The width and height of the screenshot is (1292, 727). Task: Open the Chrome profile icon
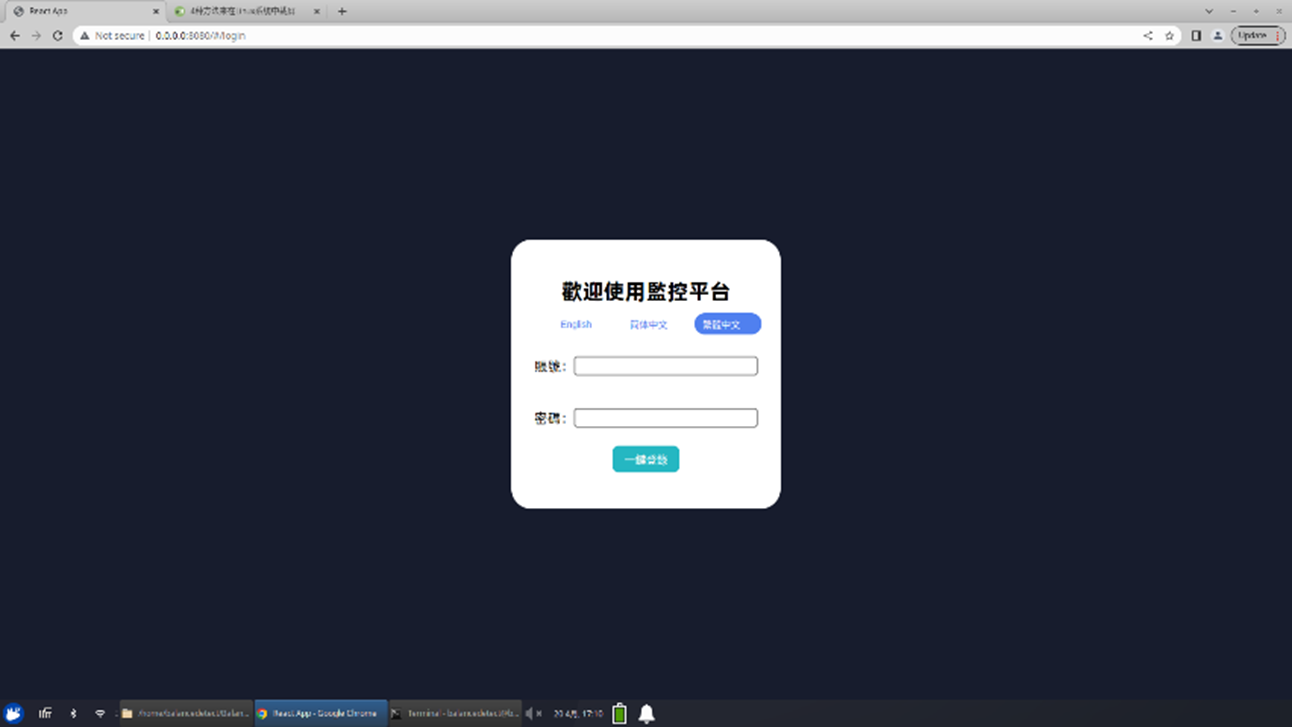(1217, 36)
